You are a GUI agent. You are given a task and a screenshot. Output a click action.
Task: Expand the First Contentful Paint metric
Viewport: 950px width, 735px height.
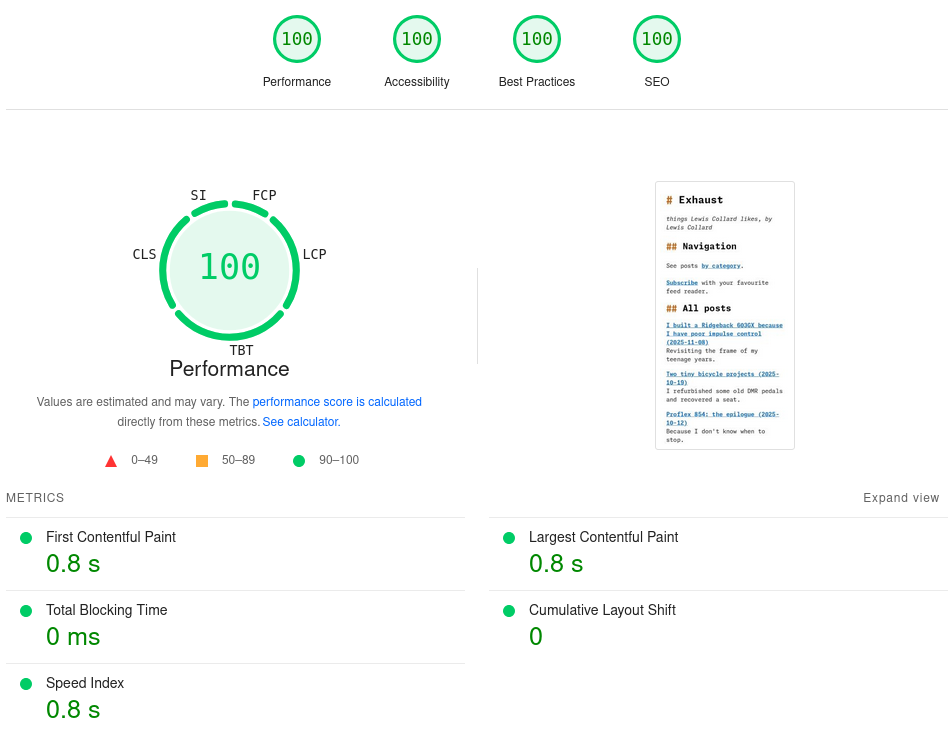[111, 537]
